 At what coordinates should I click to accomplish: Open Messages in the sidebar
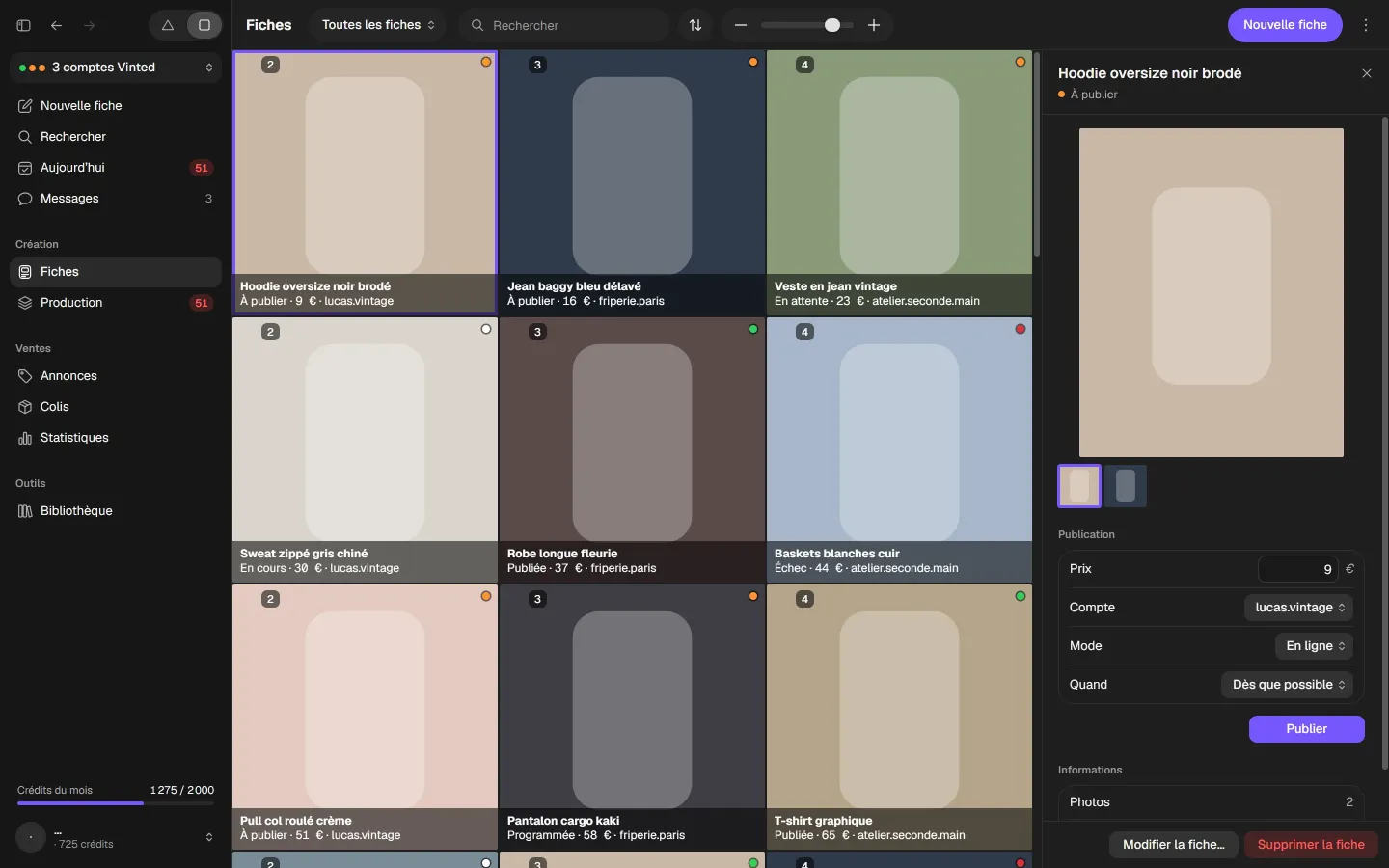point(116,199)
